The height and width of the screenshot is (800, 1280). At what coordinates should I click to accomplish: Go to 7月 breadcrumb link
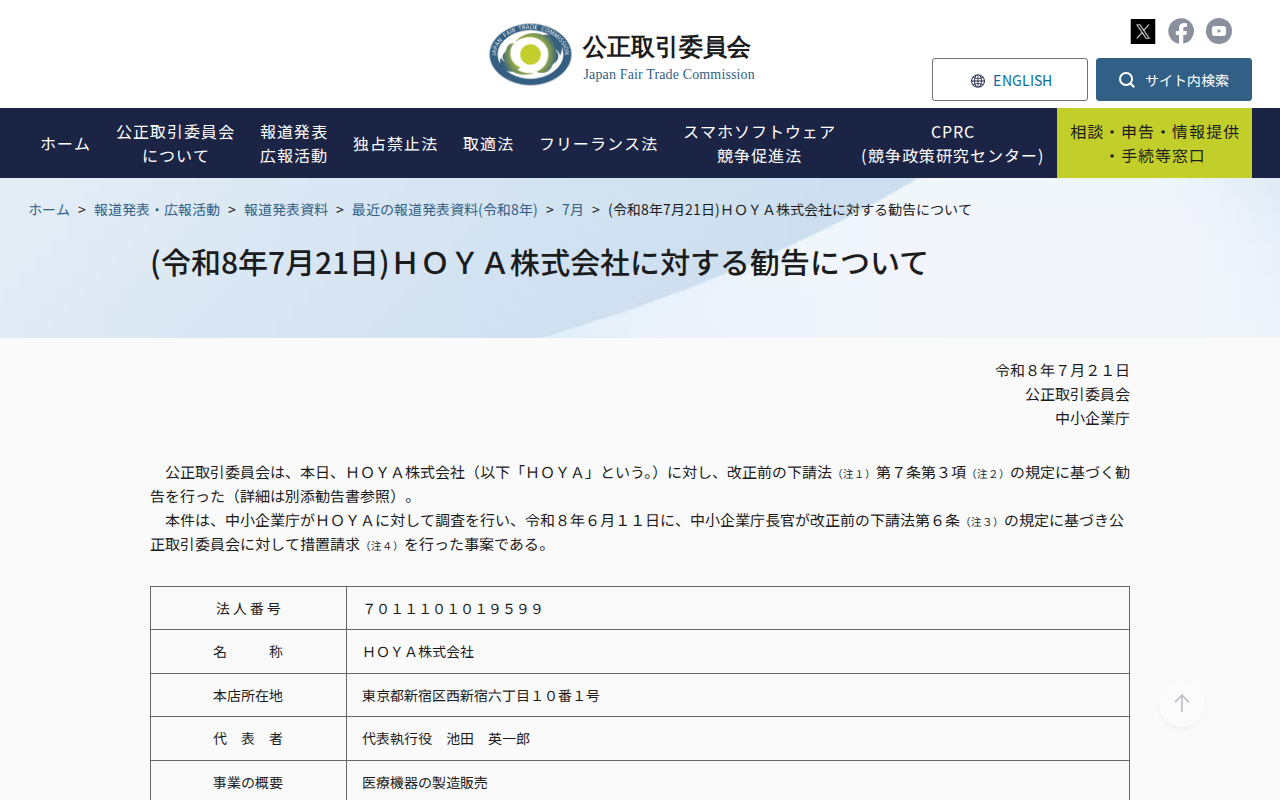pos(573,210)
